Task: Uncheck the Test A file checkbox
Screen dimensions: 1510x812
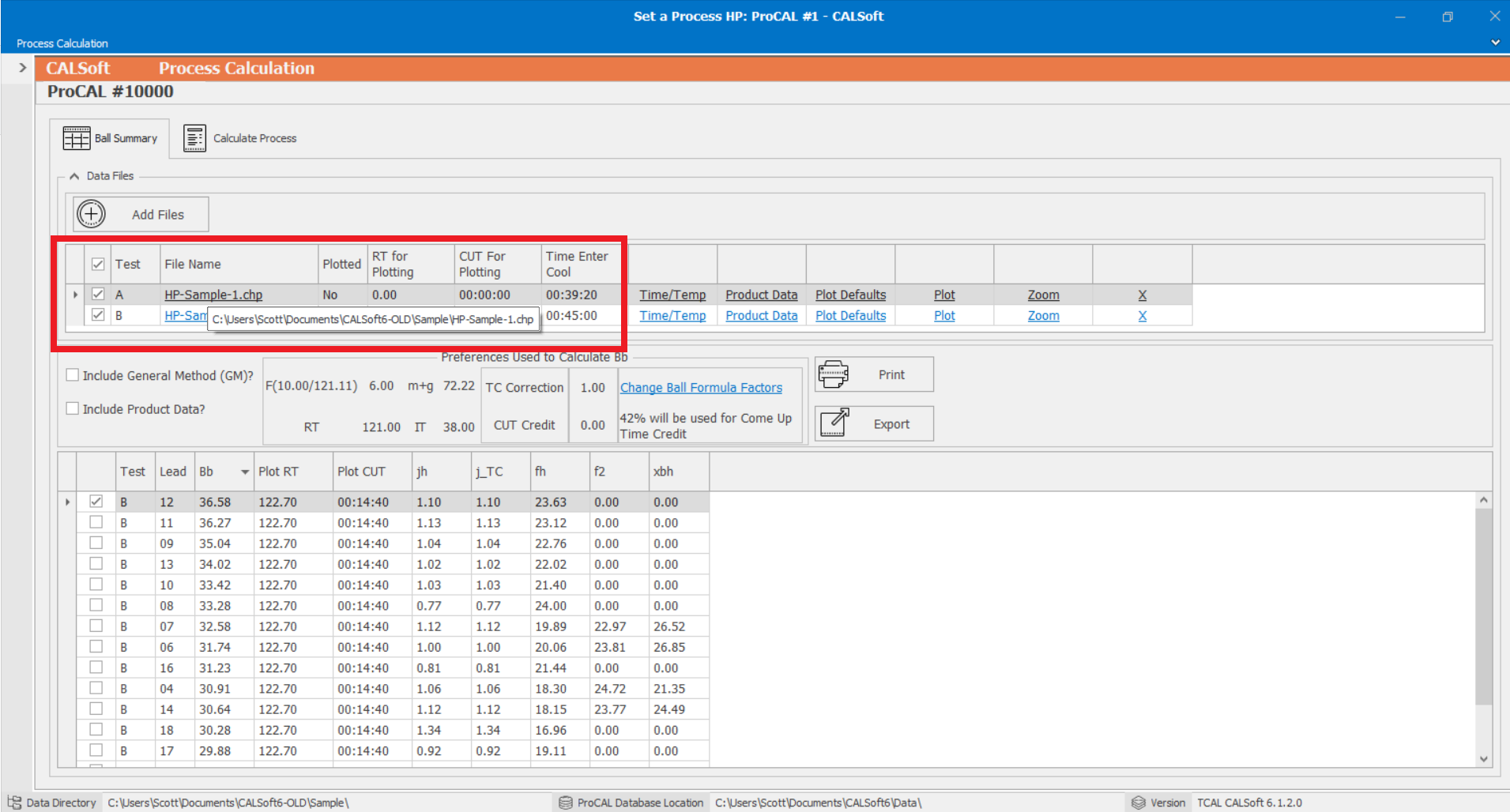Action: pyautogui.click(x=98, y=294)
